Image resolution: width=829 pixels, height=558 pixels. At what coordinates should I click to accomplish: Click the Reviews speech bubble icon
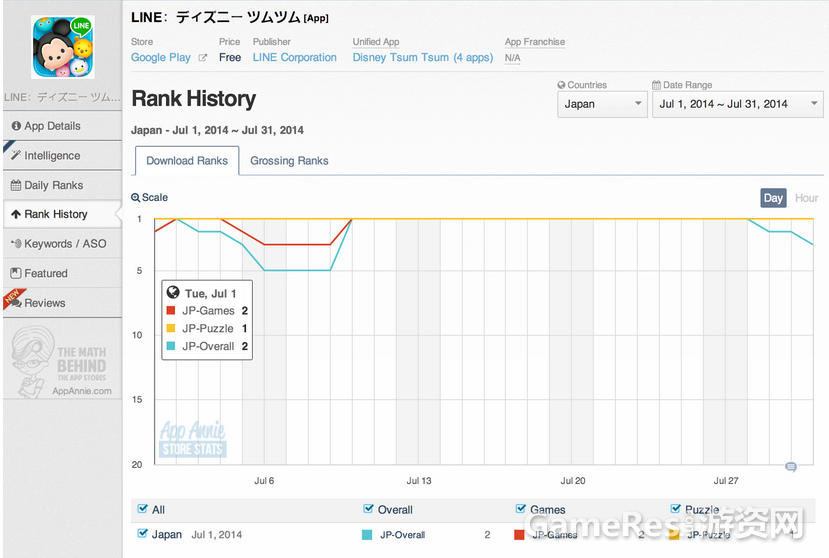point(16,303)
